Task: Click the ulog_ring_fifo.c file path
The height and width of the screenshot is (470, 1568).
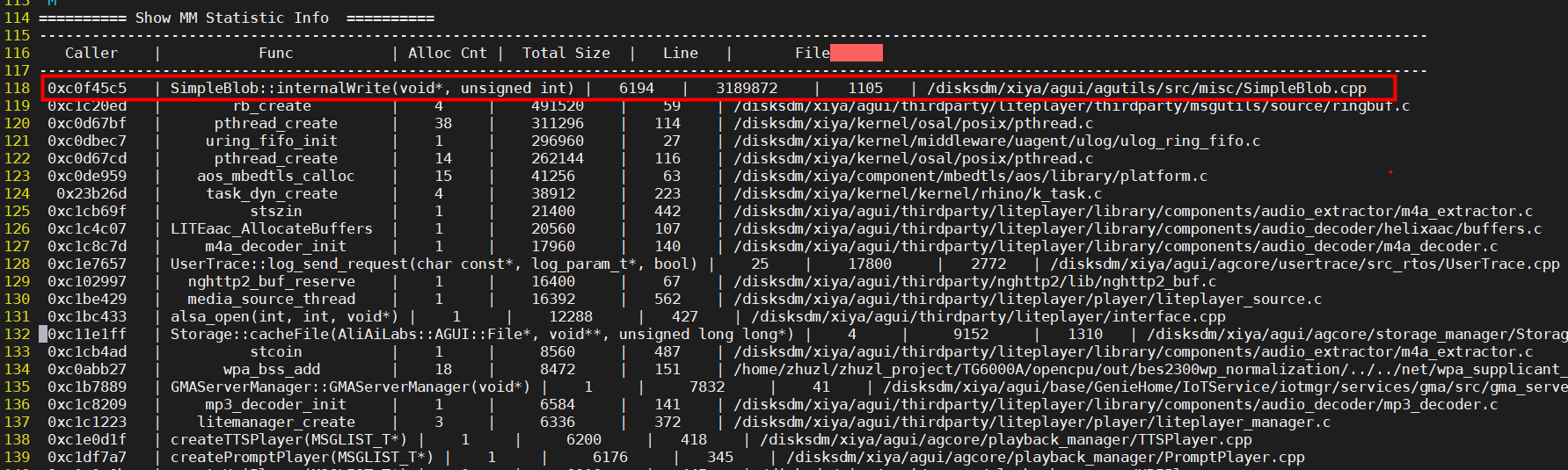Action: click(997, 141)
